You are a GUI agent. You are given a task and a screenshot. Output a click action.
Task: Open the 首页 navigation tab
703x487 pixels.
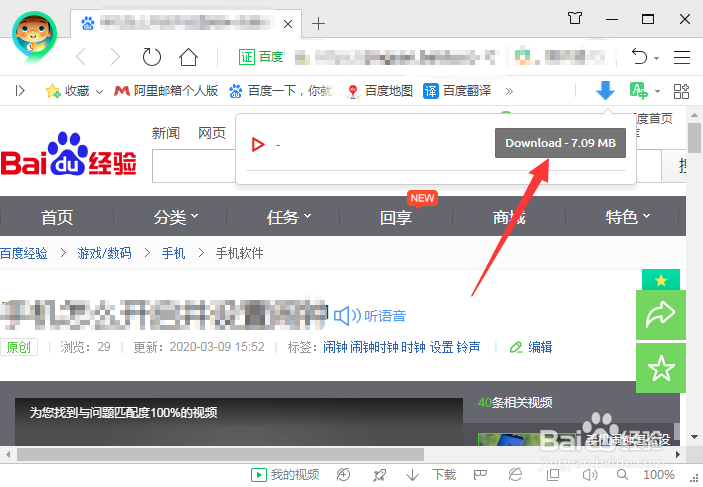57,217
